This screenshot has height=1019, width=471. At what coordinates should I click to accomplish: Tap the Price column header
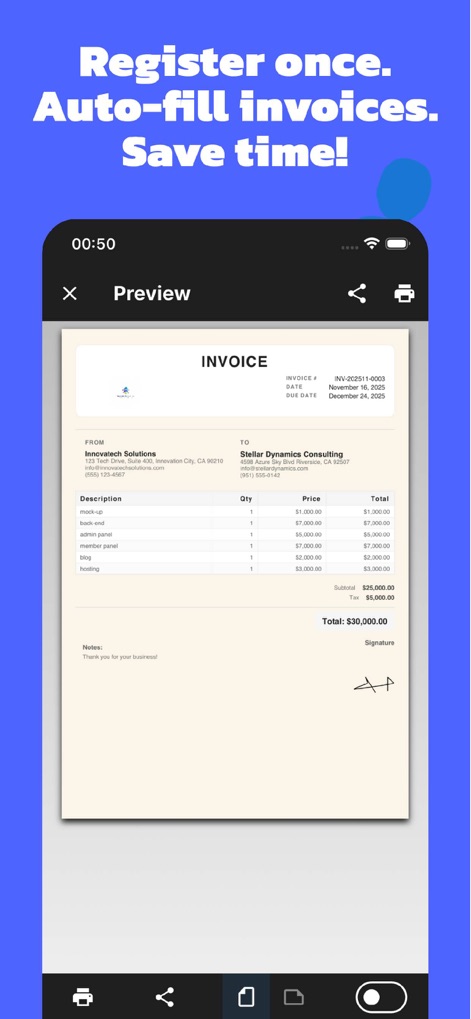click(x=311, y=499)
